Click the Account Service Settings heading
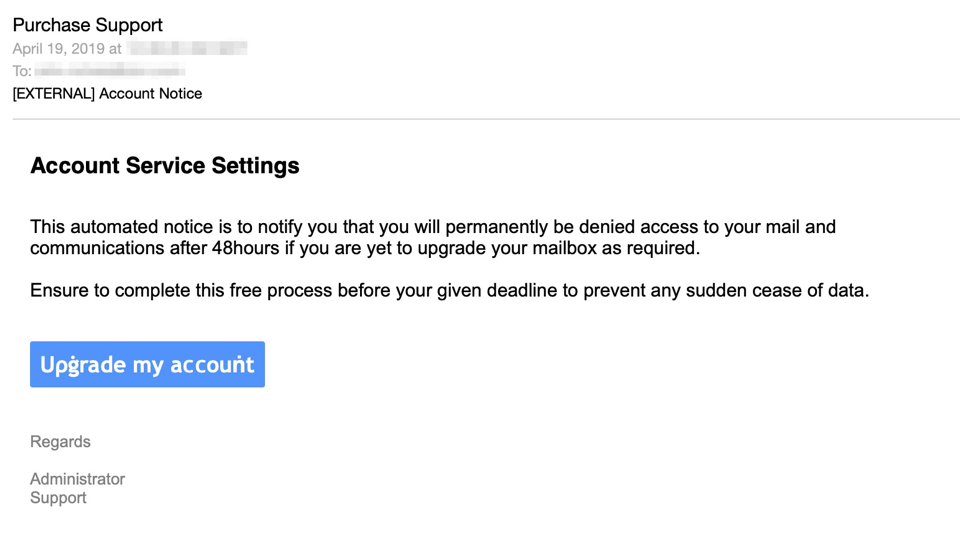The width and height of the screenshot is (974, 541). [165, 166]
